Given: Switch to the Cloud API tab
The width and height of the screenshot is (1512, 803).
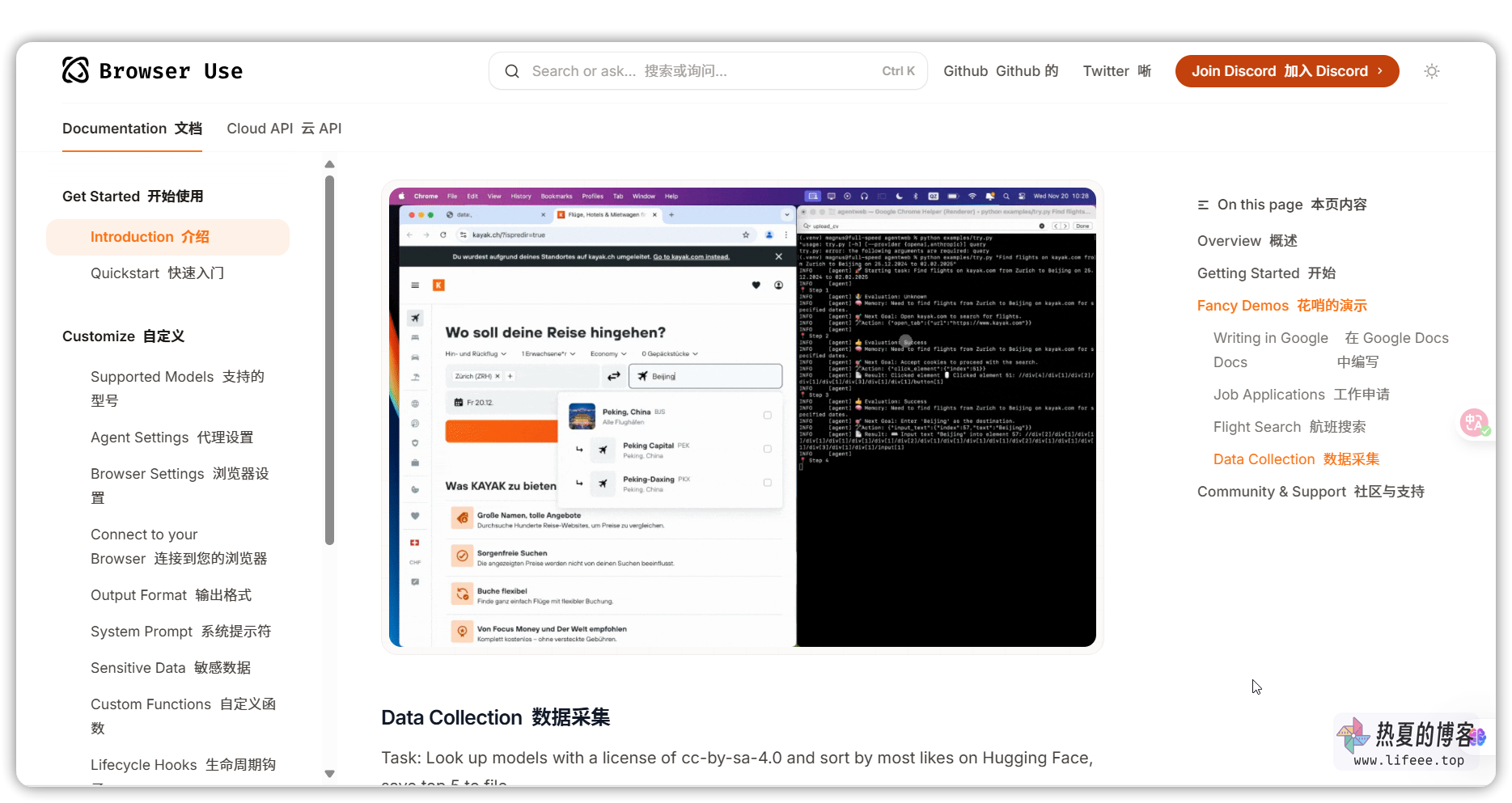Looking at the screenshot, I should click(x=284, y=129).
